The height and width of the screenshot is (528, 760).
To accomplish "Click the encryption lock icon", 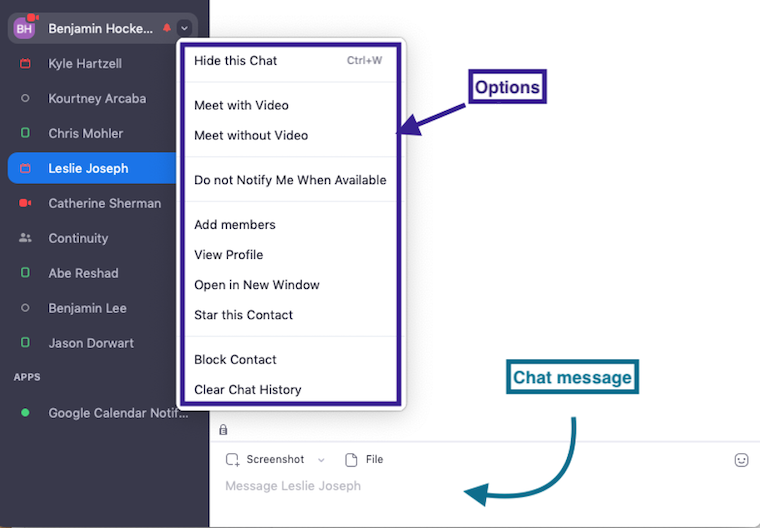I will click(223, 430).
